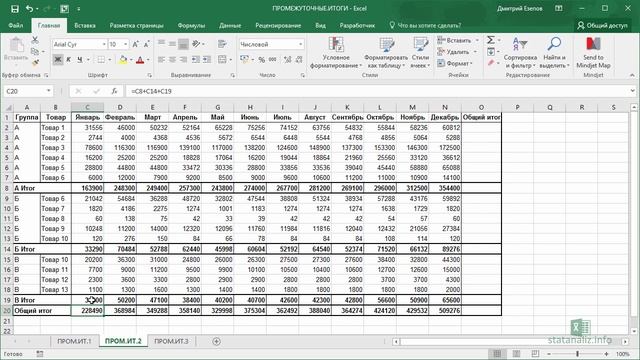640x360 pixels.
Task: Click the Формат cells button
Action: click(455, 63)
